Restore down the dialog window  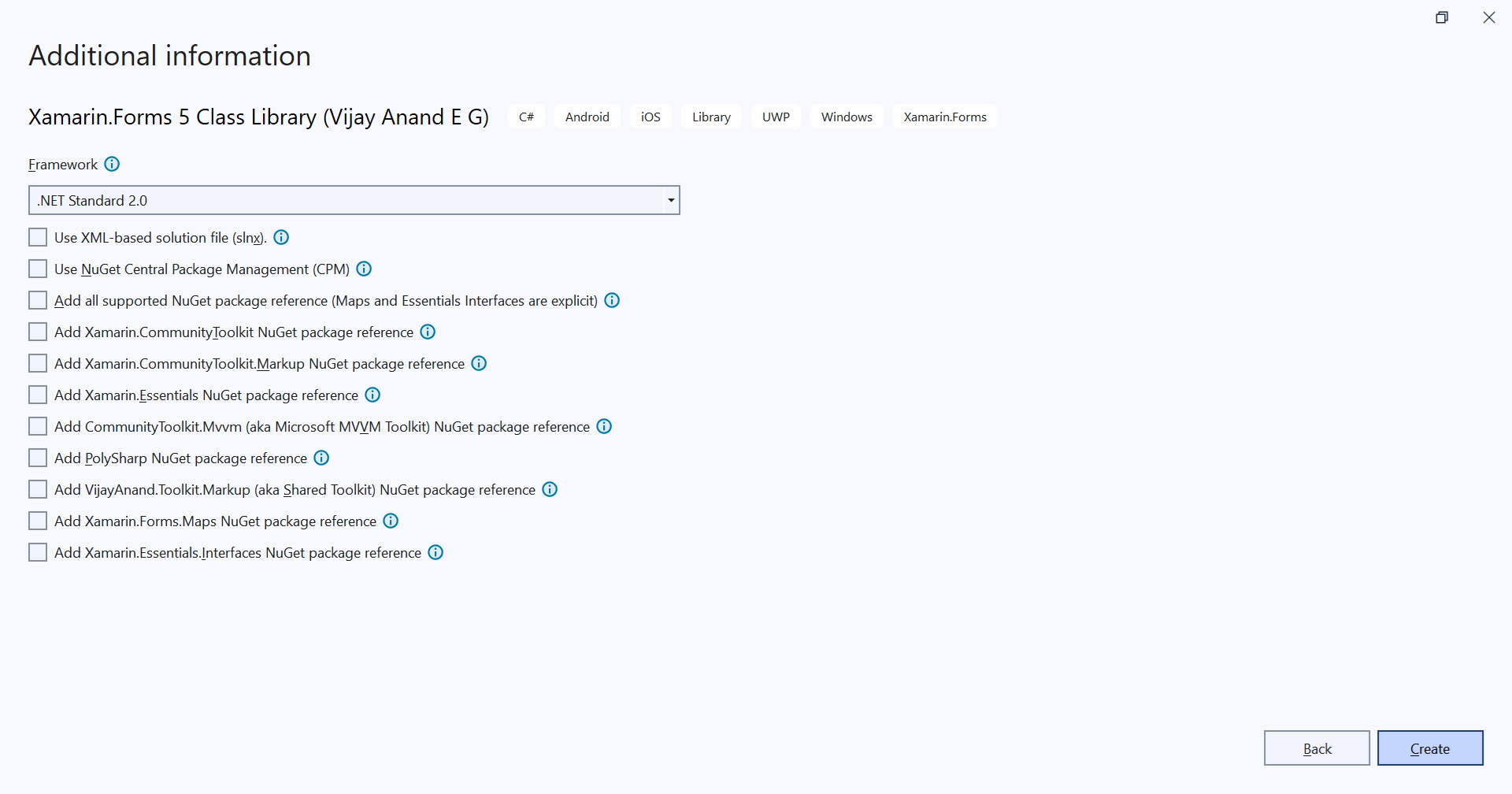tap(1442, 17)
